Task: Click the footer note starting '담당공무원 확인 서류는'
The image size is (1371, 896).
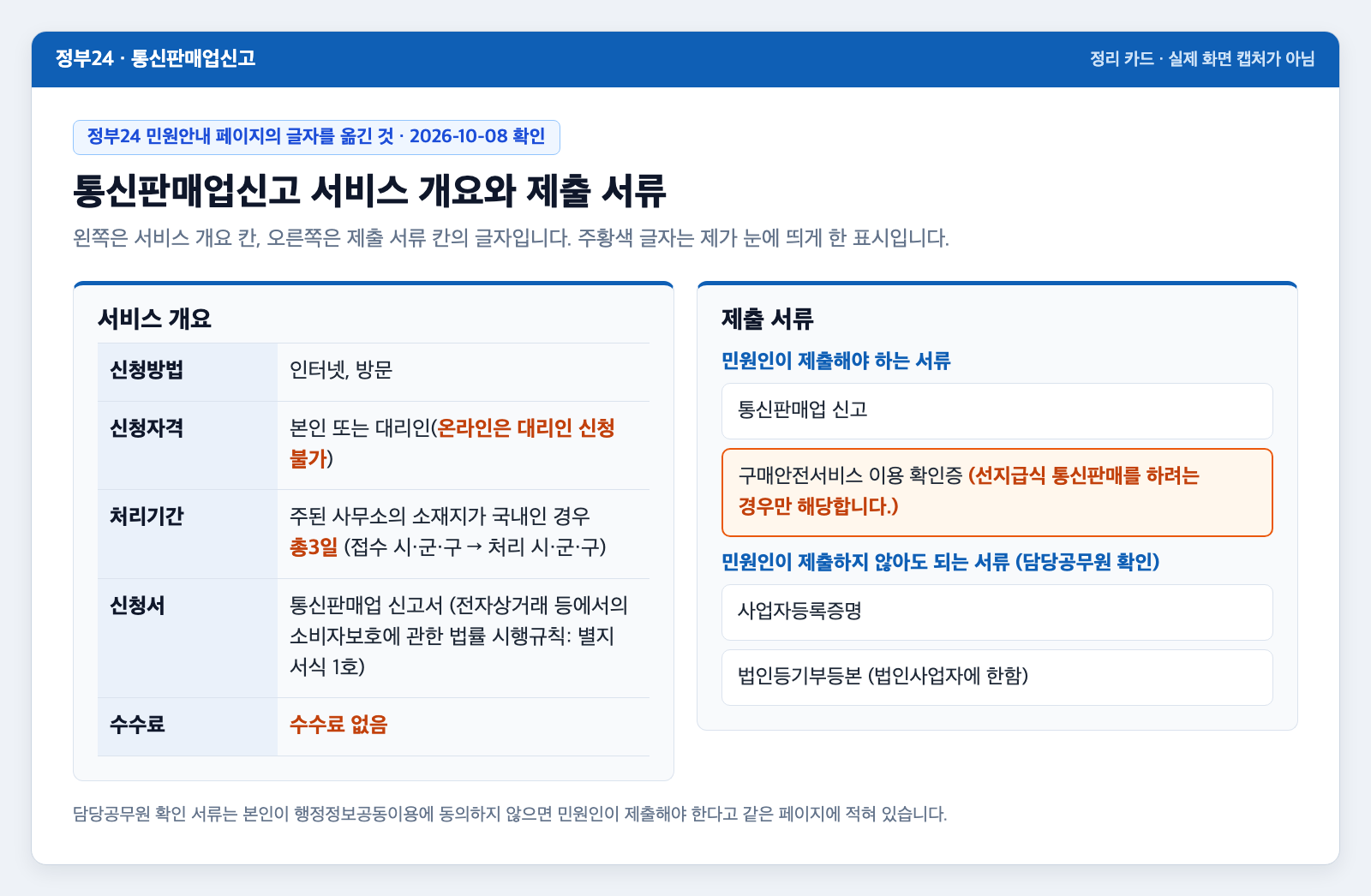Action: pyautogui.click(x=510, y=814)
